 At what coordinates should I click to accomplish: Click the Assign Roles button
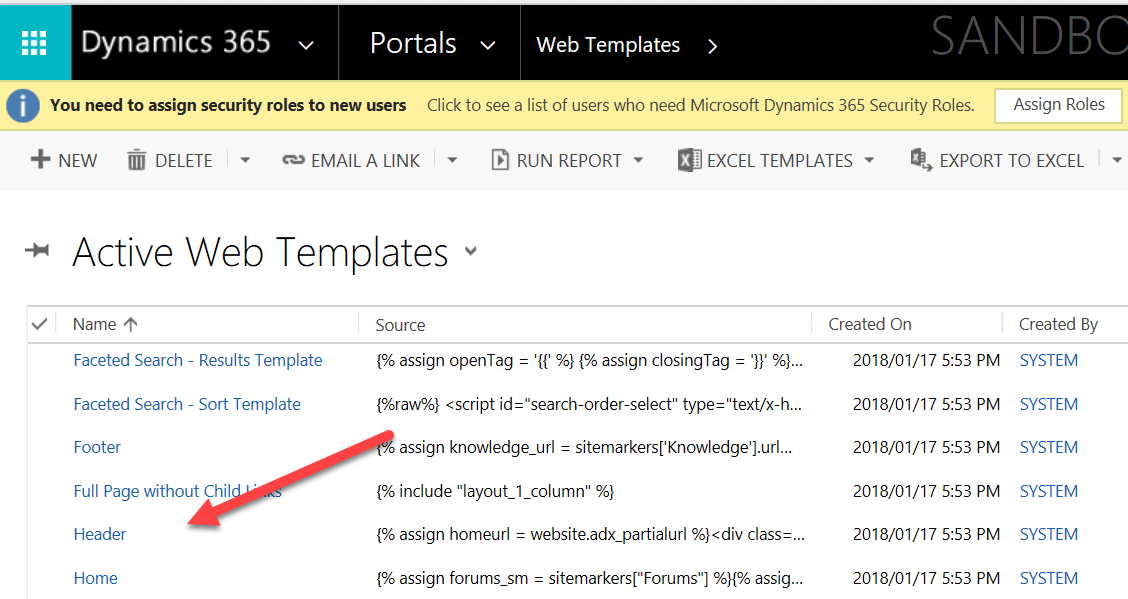click(1058, 105)
